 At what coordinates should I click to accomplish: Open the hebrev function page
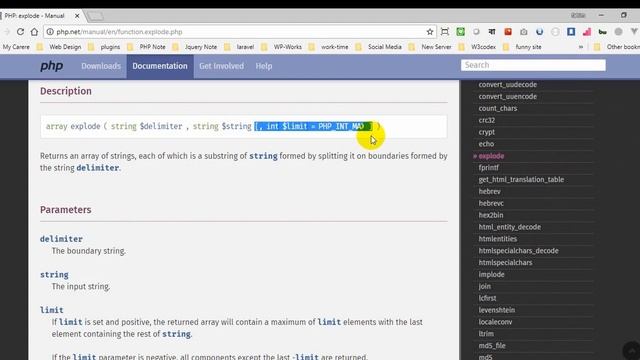(489, 191)
